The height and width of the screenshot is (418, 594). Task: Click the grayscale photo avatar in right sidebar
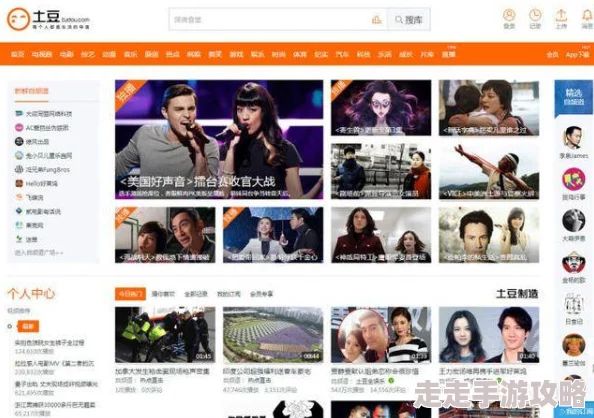574,220
